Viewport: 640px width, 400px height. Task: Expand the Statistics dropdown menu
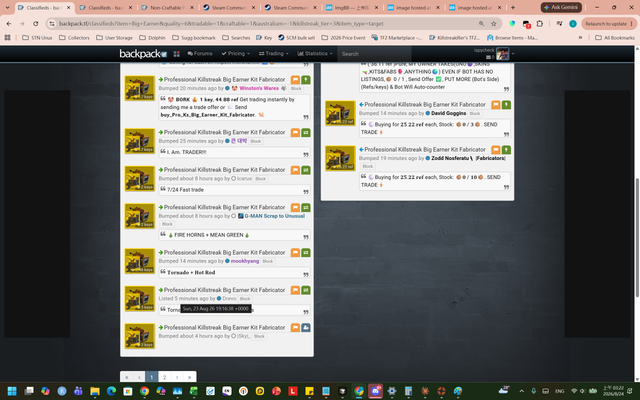pos(315,53)
